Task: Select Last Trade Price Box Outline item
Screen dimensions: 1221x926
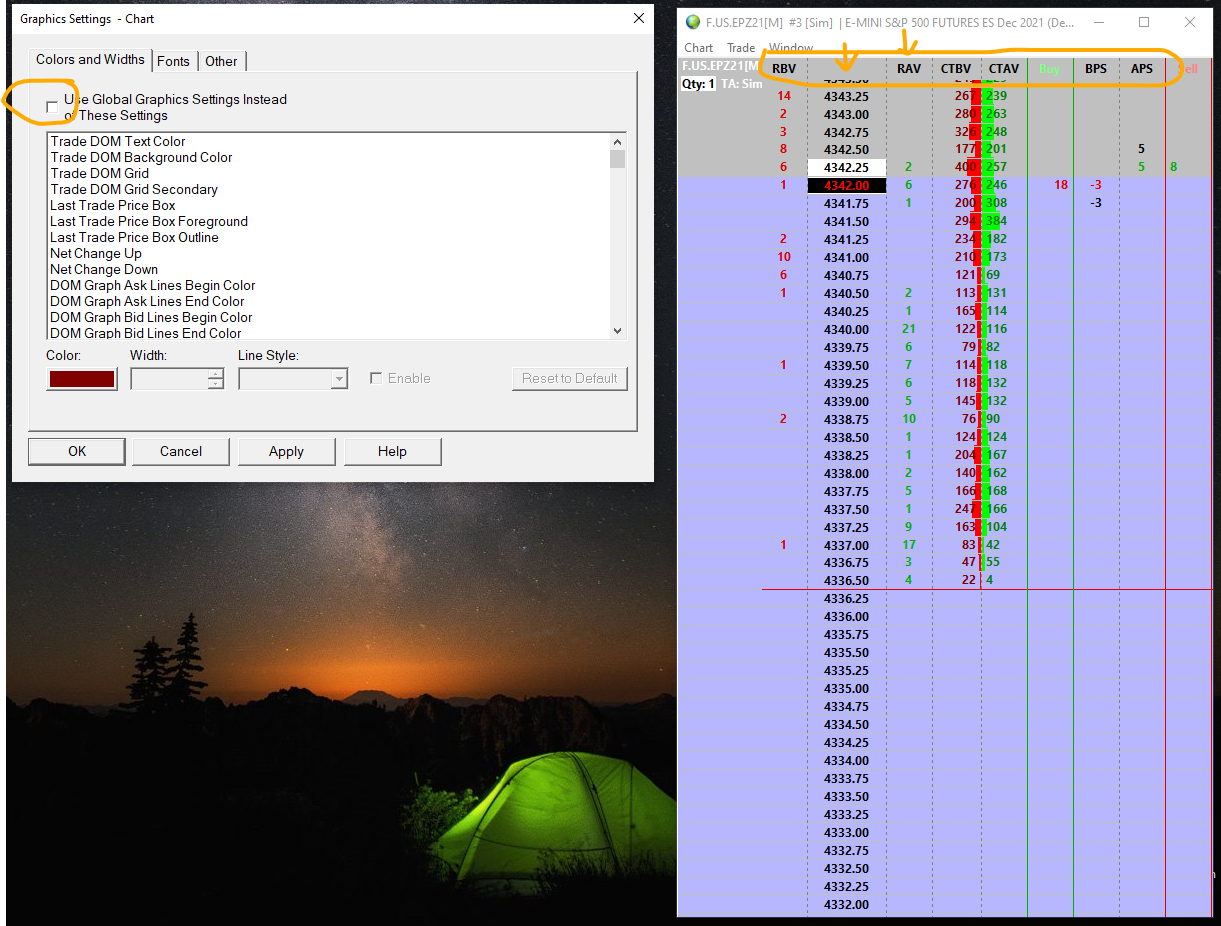Action: (x=134, y=237)
